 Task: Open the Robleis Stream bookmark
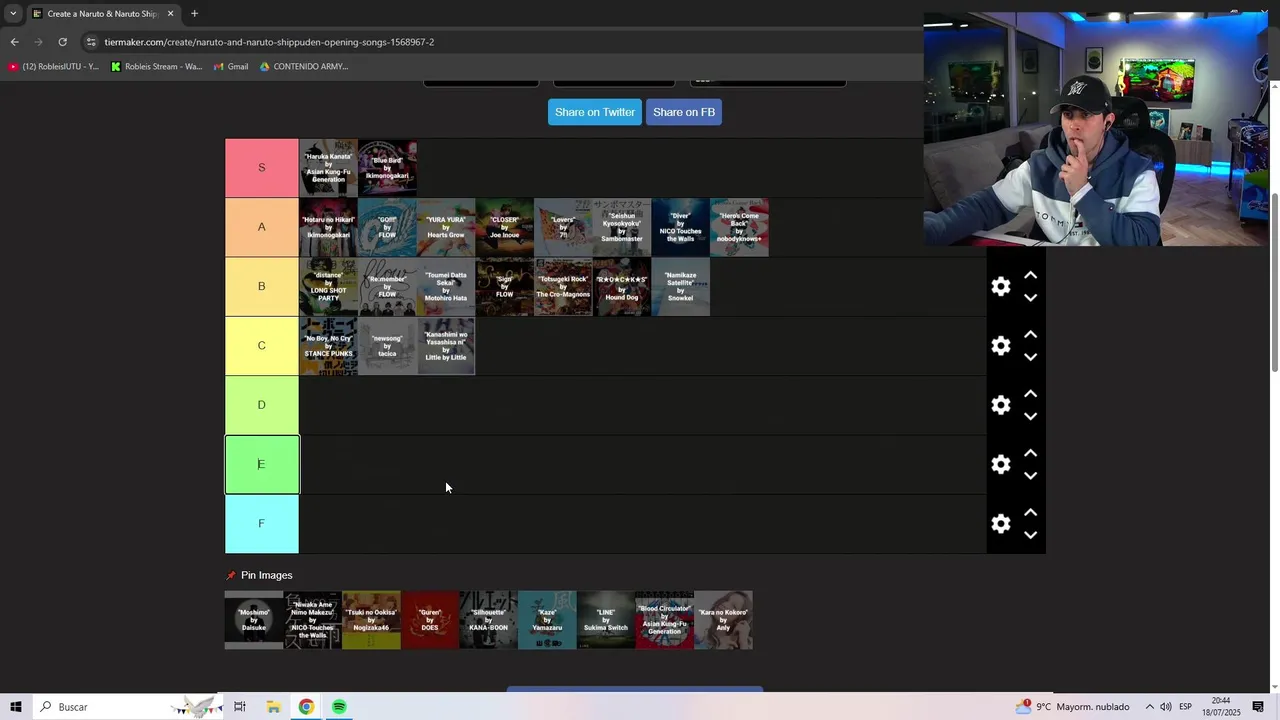pos(157,67)
